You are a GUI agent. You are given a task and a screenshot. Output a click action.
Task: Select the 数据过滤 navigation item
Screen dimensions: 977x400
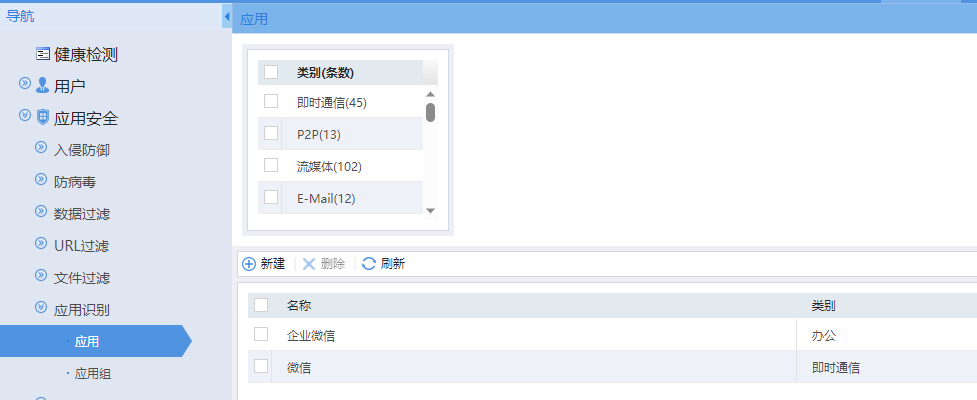(x=82, y=214)
